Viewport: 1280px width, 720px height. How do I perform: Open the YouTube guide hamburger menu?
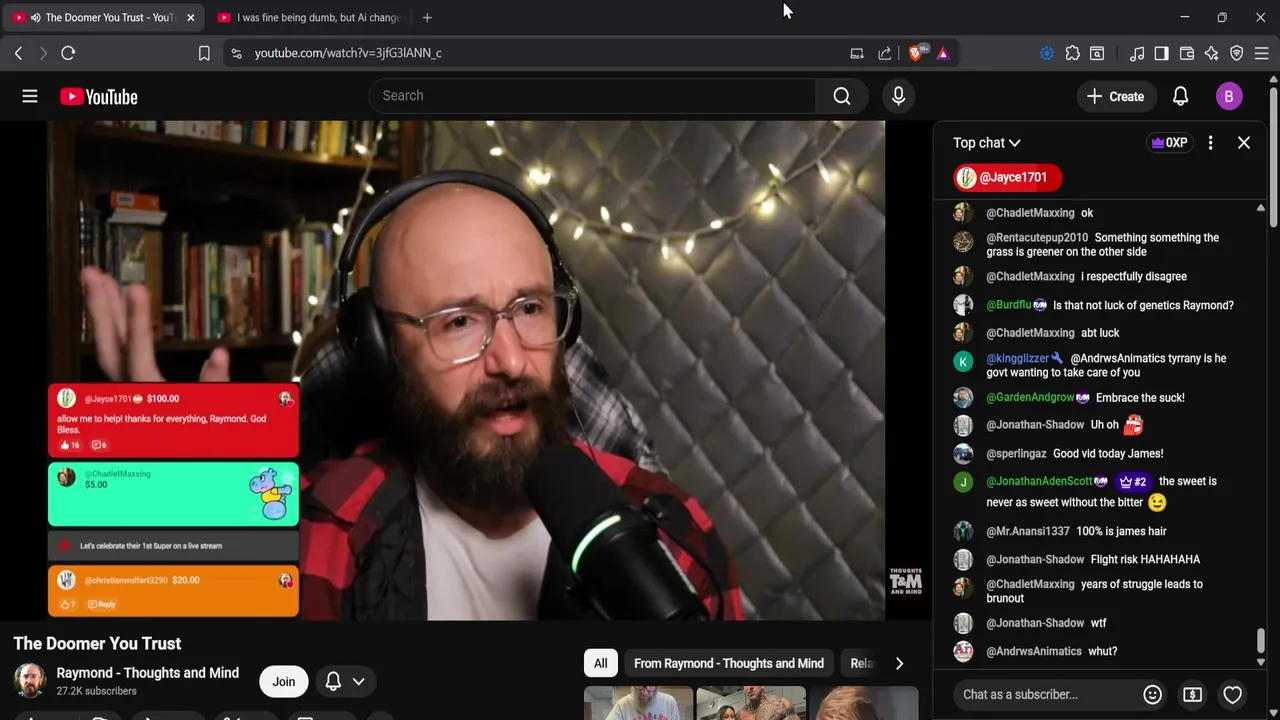click(30, 96)
